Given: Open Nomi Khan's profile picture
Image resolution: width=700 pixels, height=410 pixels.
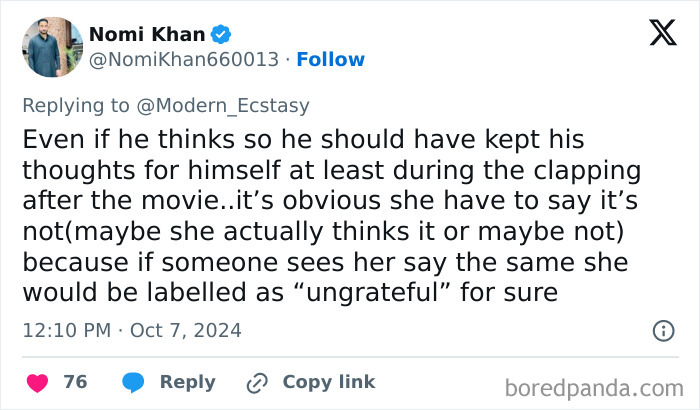Looking at the screenshot, I should pos(51,47).
